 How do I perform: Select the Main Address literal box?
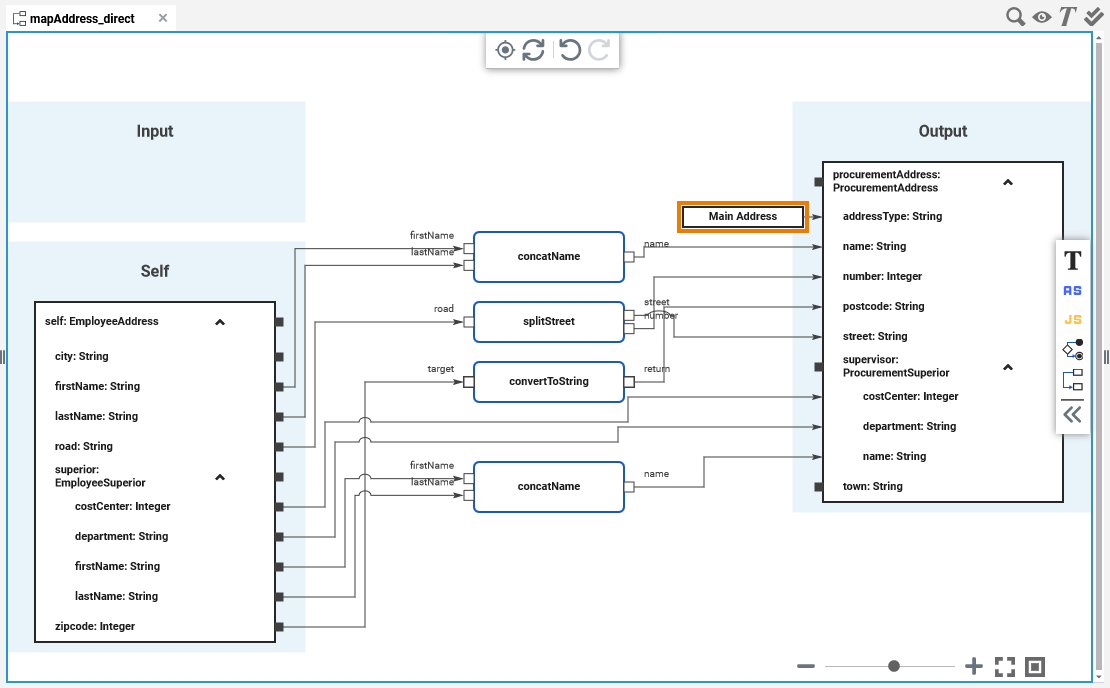click(x=743, y=217)
